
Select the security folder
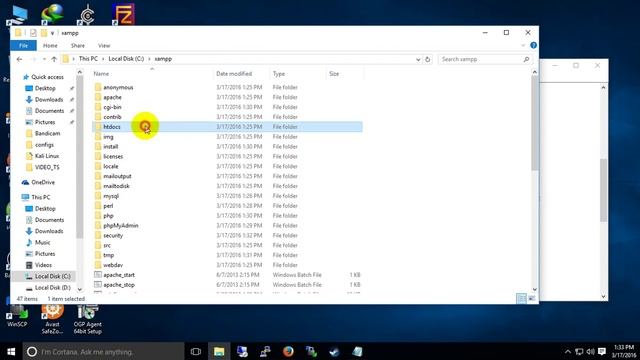click(113, 236)
